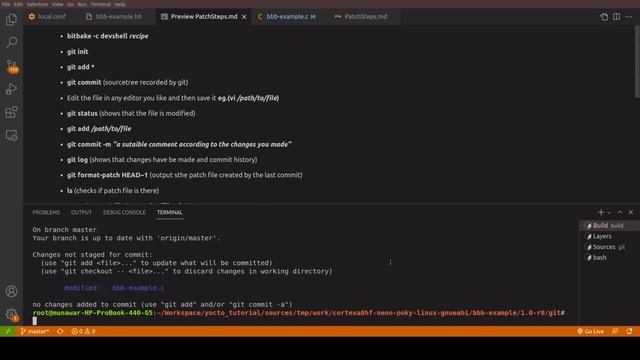Viewport: 640px width, 360px height.
Task: Switch to the local.conf tab
Action: coord(47,17)
